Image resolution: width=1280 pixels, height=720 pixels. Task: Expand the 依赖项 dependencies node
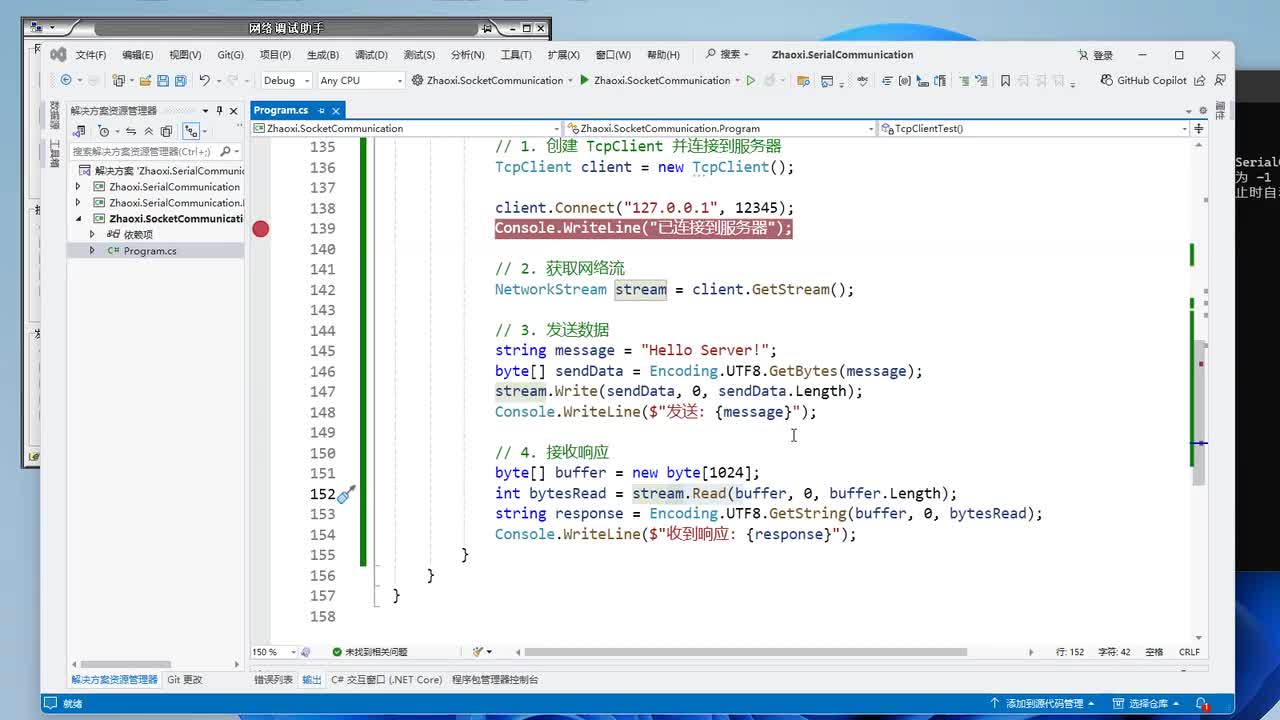click(92, 235)
